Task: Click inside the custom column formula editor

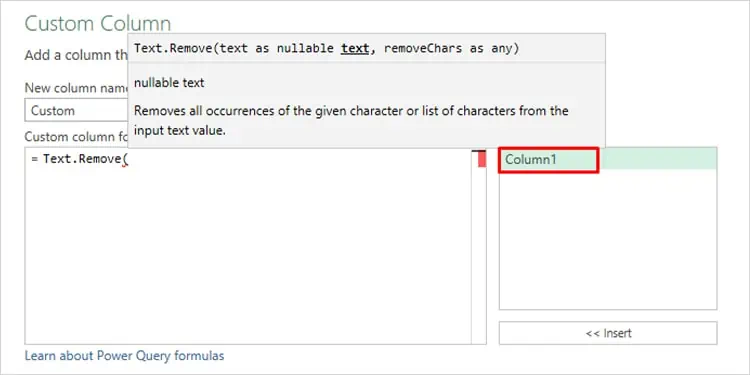Action: coord(248,246)
